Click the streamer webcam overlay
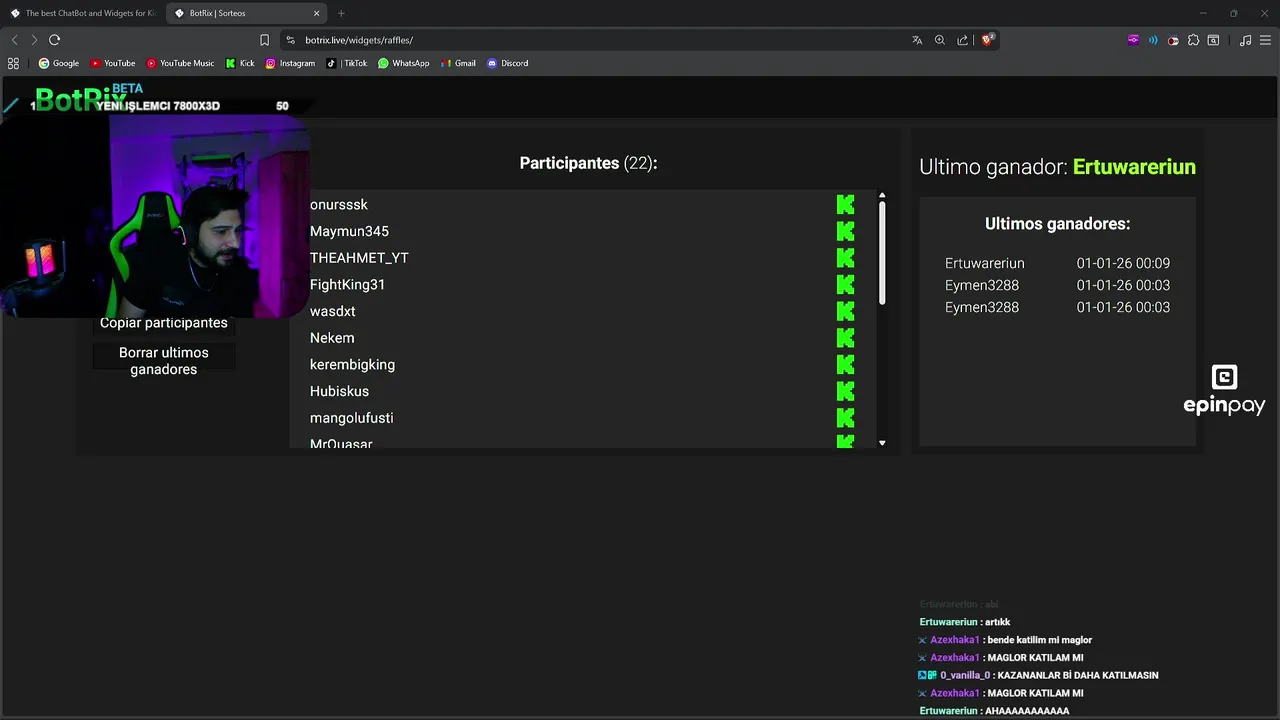 (x=155, y=215)
